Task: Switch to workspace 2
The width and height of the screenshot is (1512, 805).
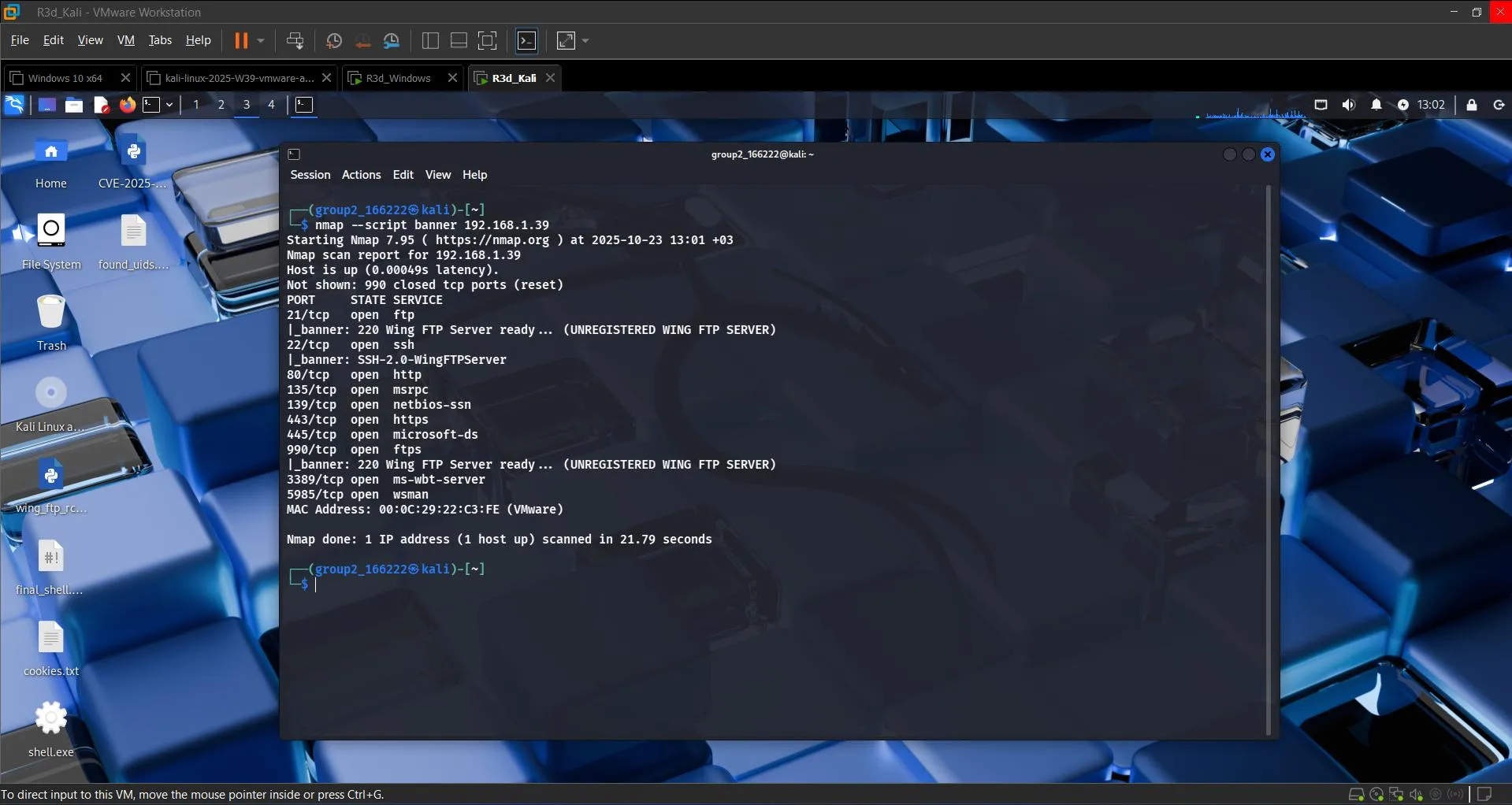Action: pyautogui.click(x=221, y=105)
